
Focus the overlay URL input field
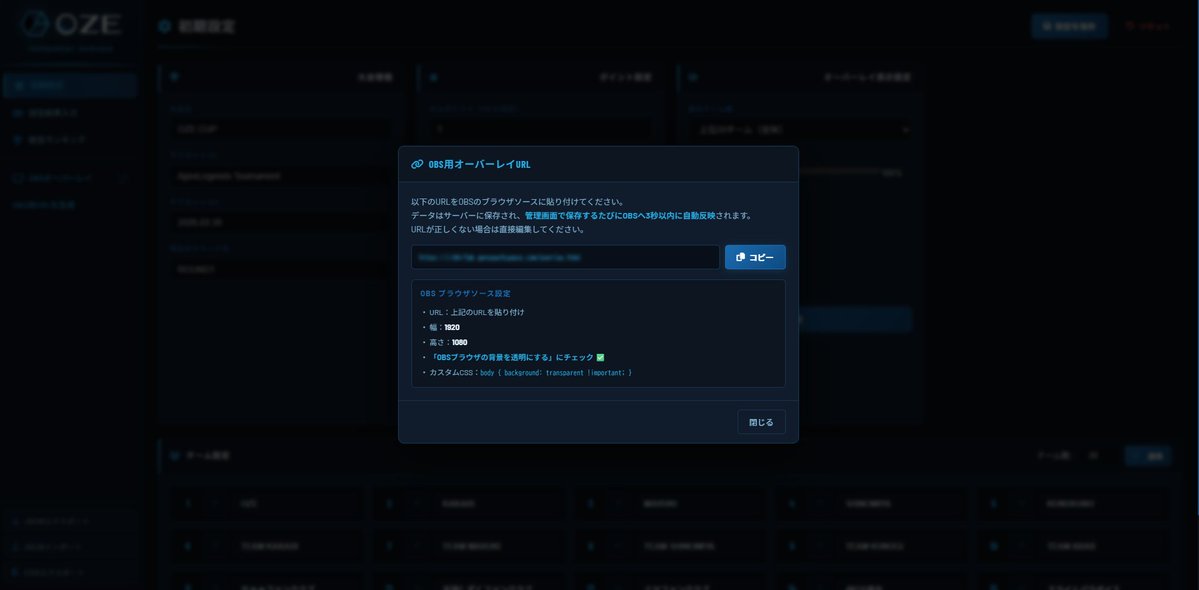(565, 258)
